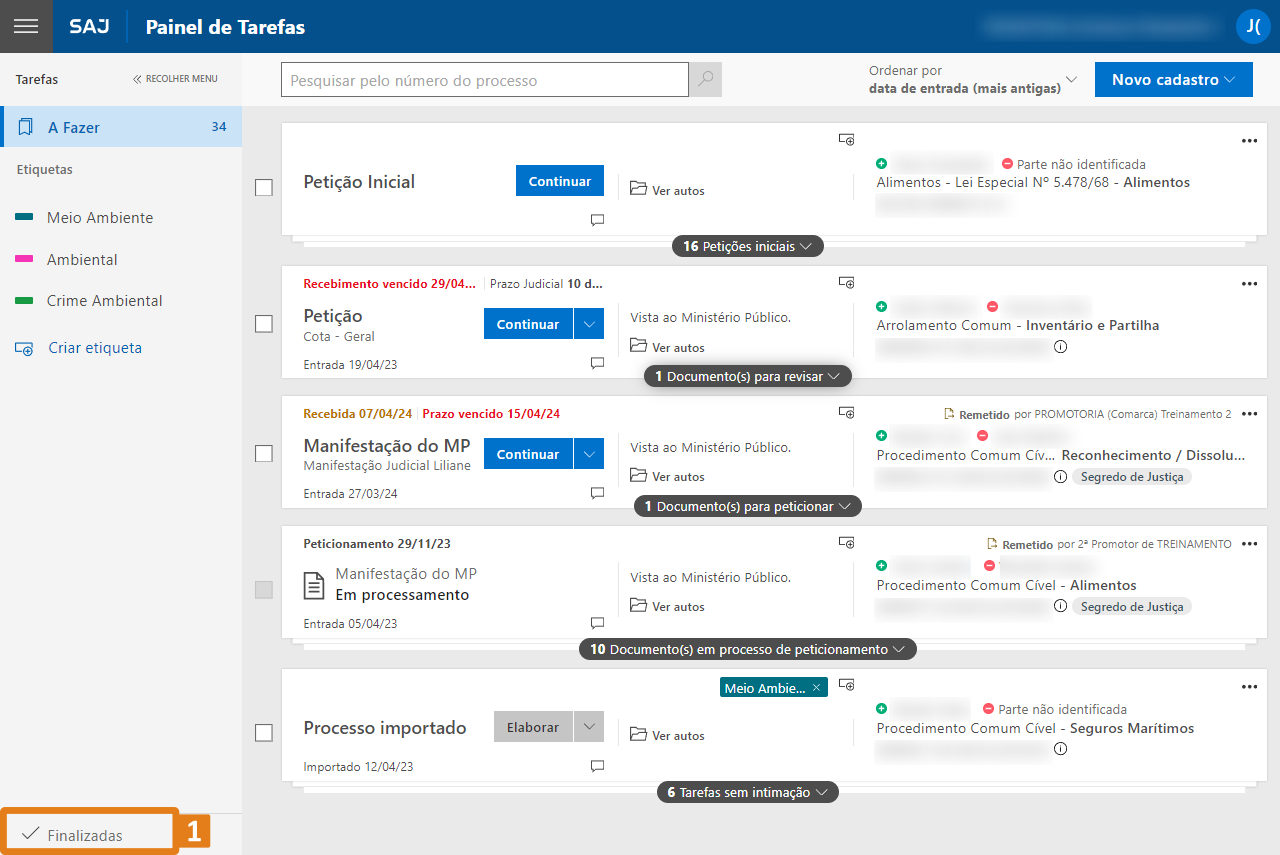Click the pink Ambiental label color
The image size is (1280, 855).
tap(25, 259)
